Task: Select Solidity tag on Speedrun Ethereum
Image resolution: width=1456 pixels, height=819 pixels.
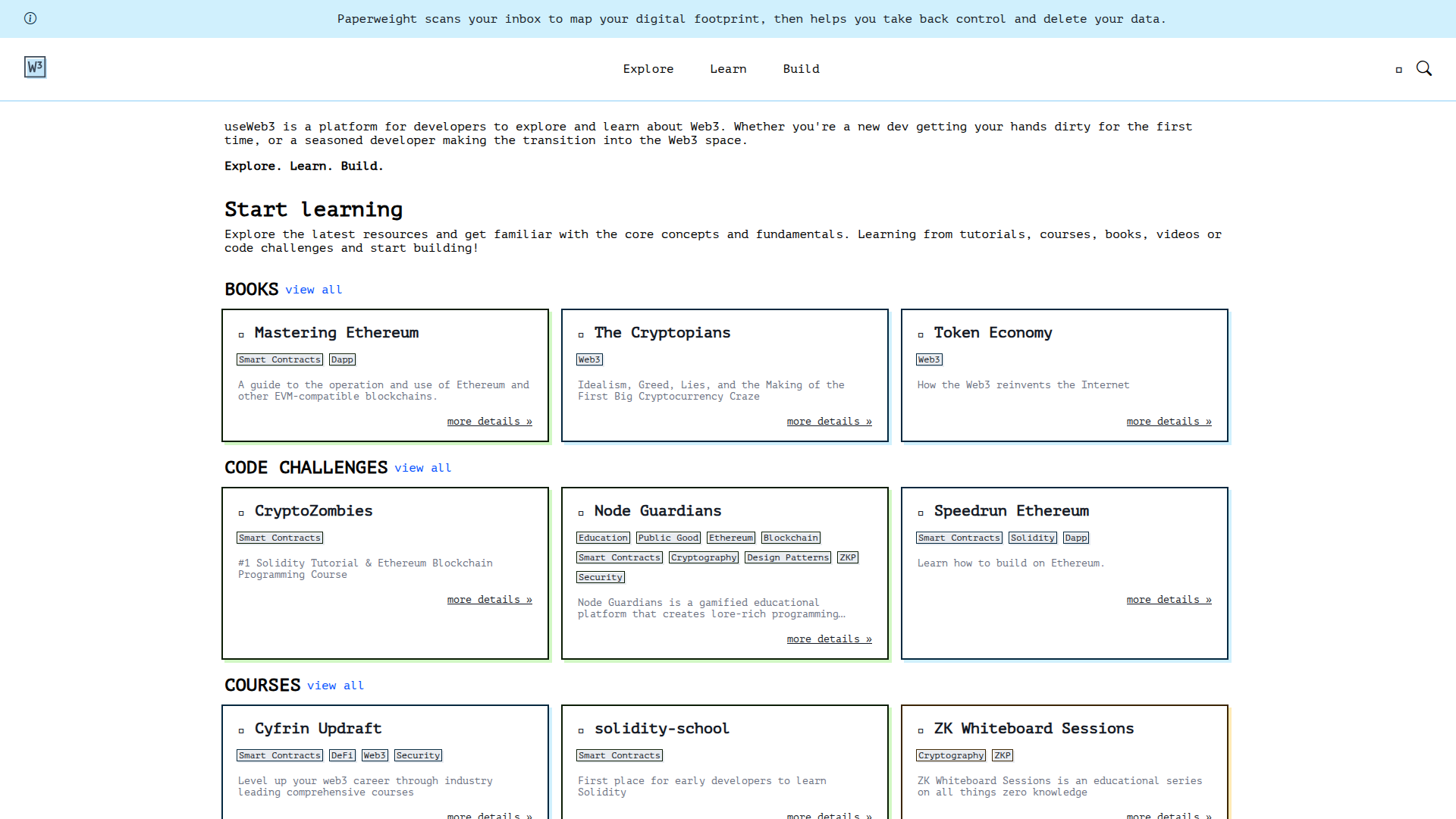Action: (x=1033, y=538)
